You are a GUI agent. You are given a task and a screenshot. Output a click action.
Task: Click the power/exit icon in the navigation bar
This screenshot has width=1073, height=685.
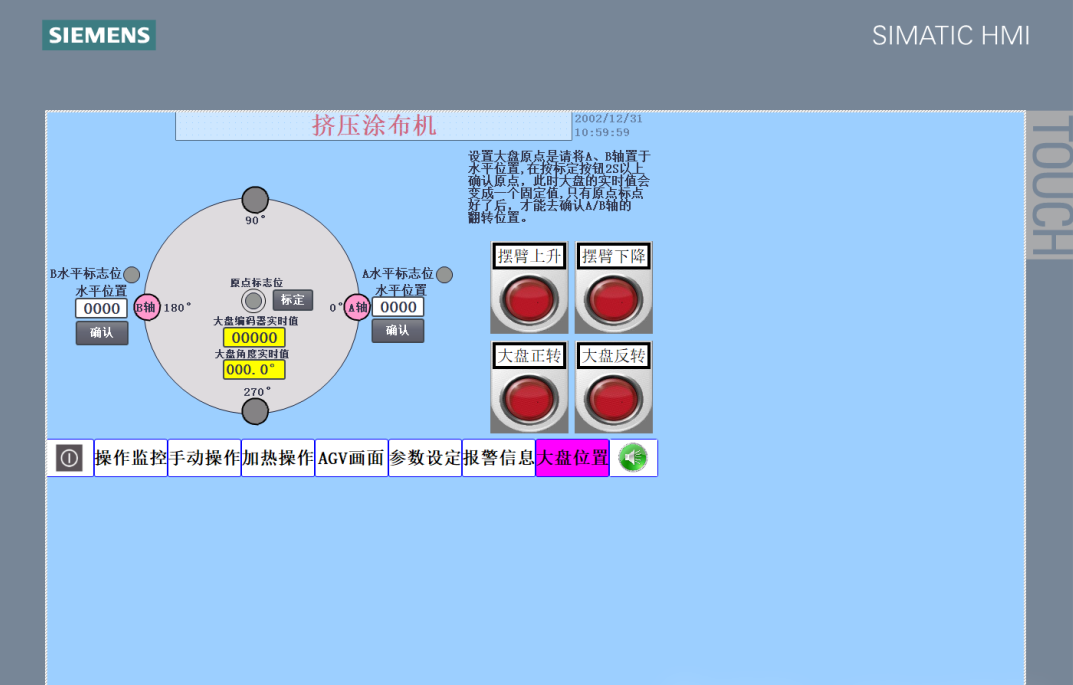click(70, 458)
